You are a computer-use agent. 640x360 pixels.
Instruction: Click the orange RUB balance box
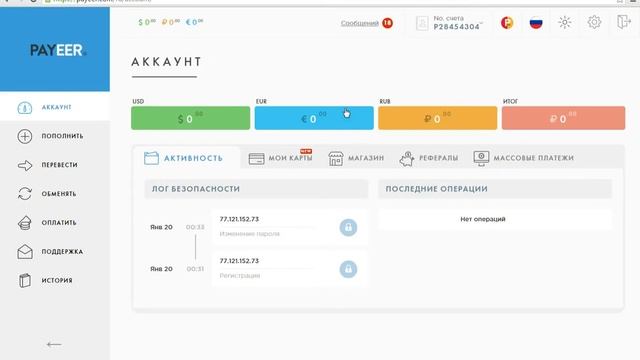tap(438, 118)
